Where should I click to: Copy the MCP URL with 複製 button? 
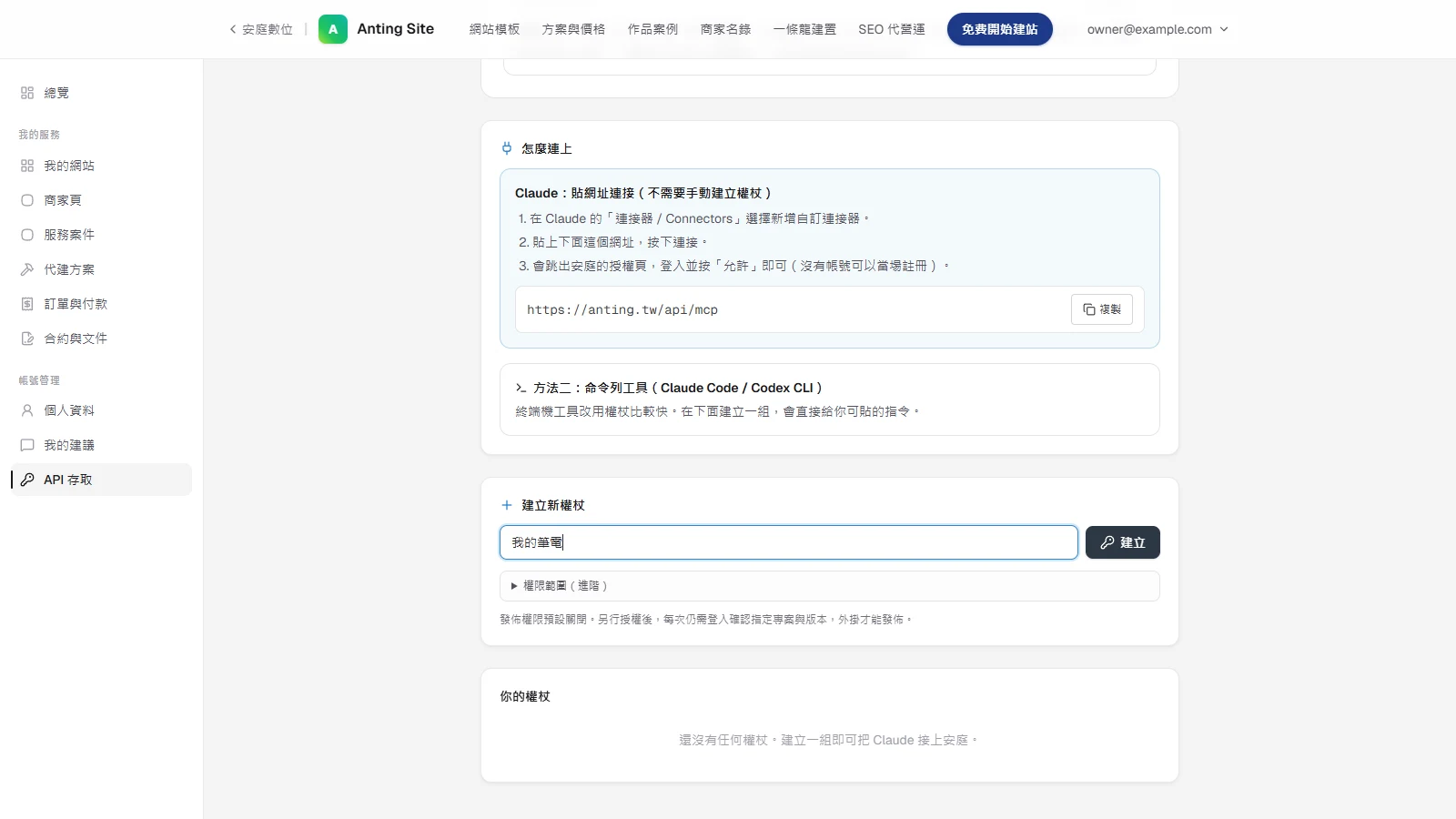tap(1102, 309)
